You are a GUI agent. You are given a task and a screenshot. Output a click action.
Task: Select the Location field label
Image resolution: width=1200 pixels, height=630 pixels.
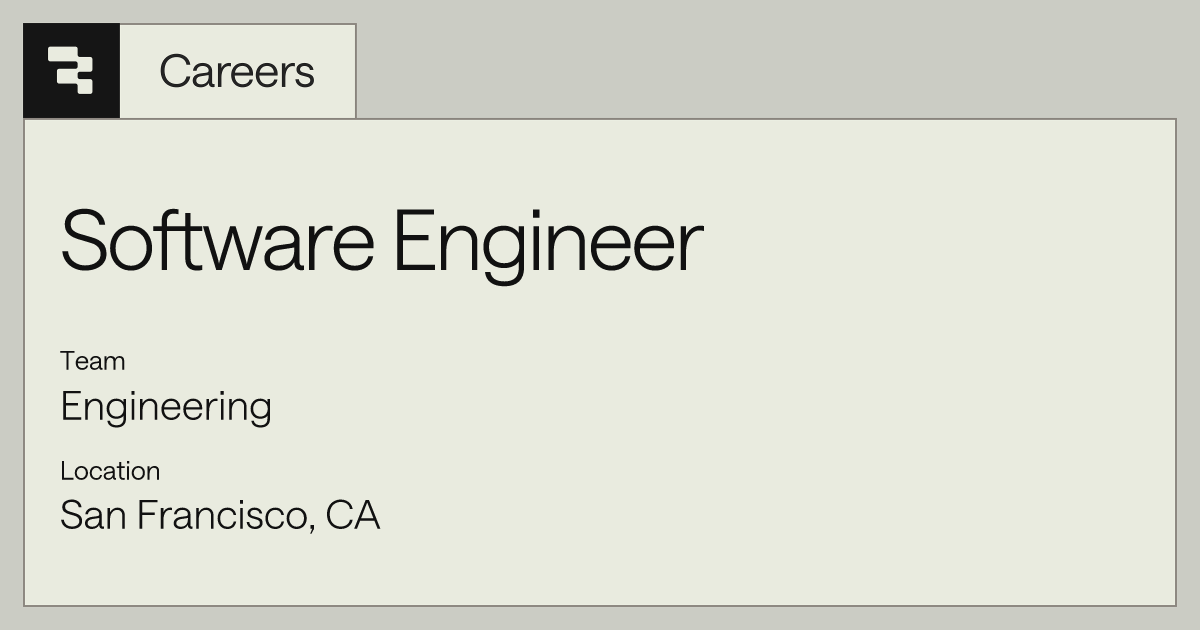click(x=110, y=471)
